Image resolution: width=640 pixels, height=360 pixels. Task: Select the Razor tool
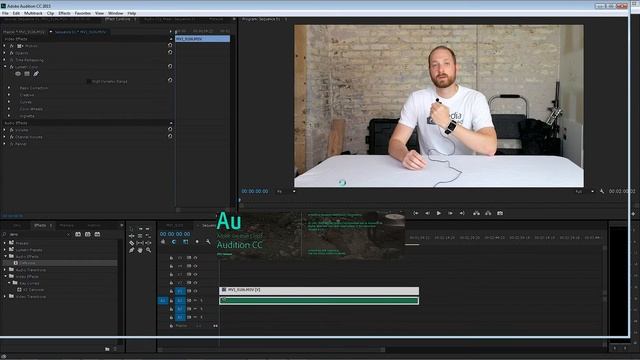[131, 243]
